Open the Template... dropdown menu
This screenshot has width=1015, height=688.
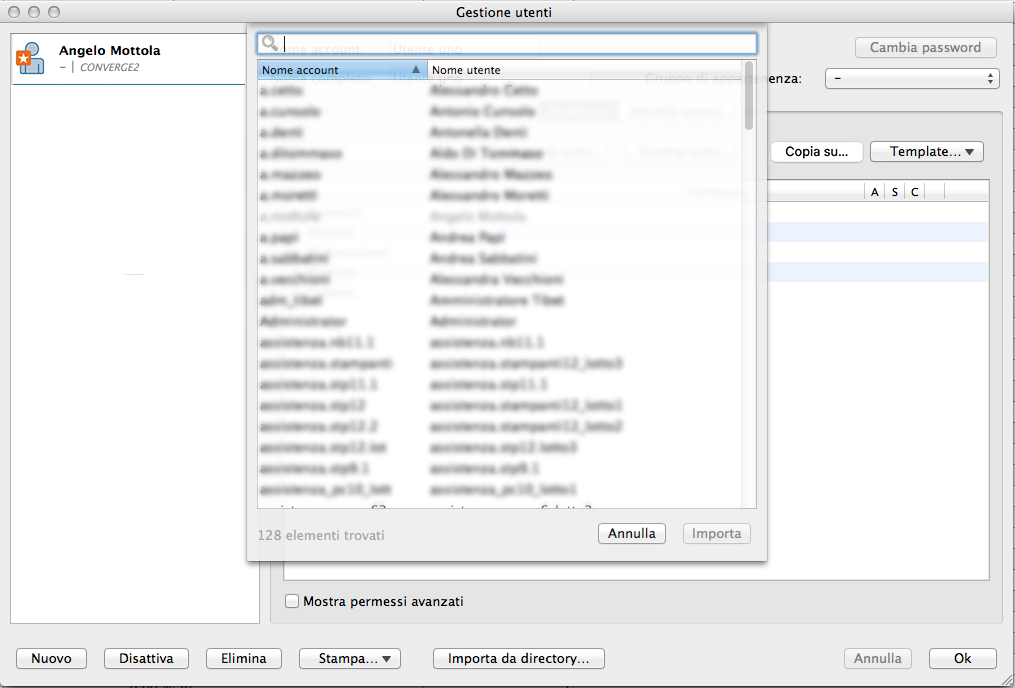click(926, 152)
